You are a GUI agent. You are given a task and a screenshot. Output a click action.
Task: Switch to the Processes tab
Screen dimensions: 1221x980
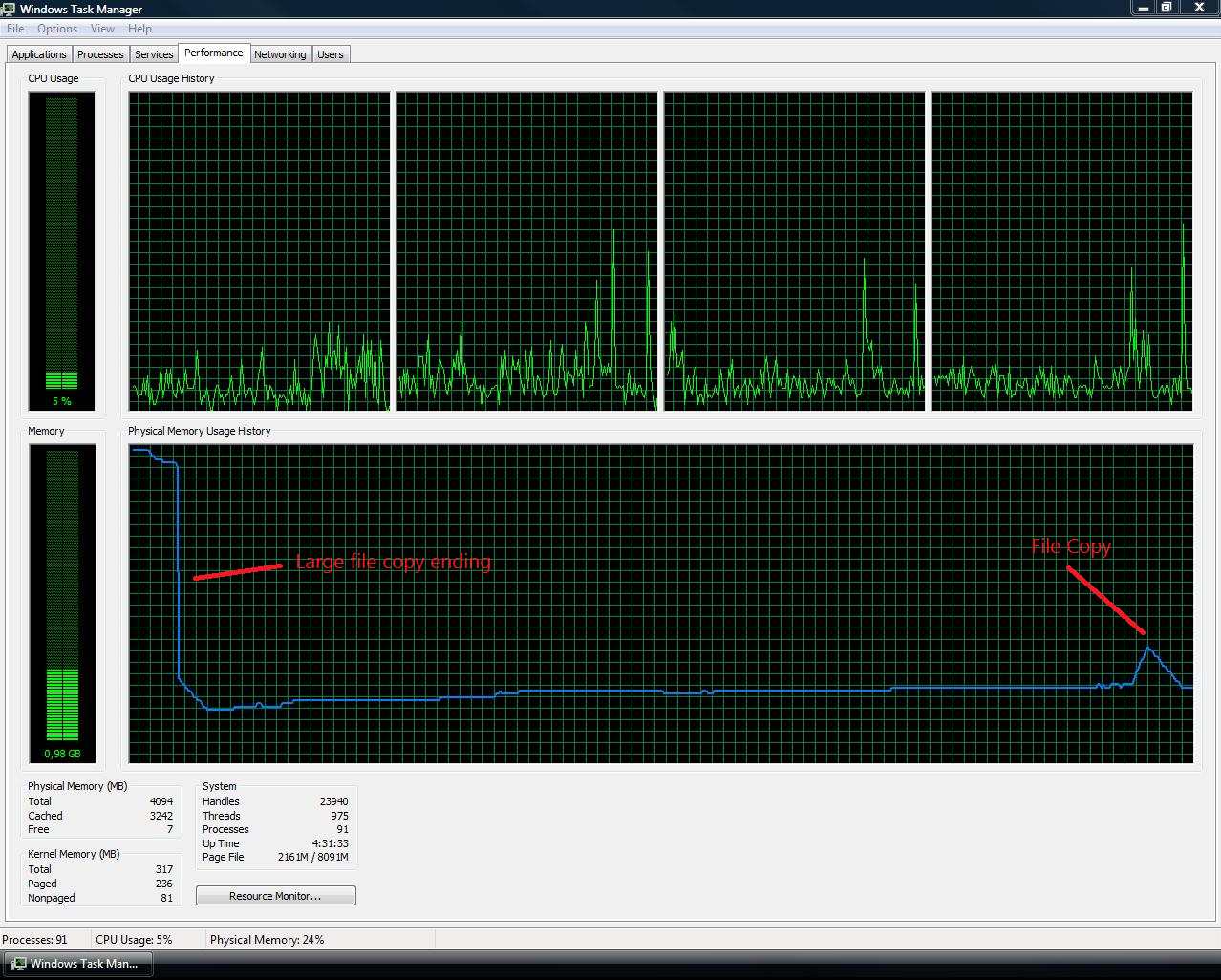(99, 53)
